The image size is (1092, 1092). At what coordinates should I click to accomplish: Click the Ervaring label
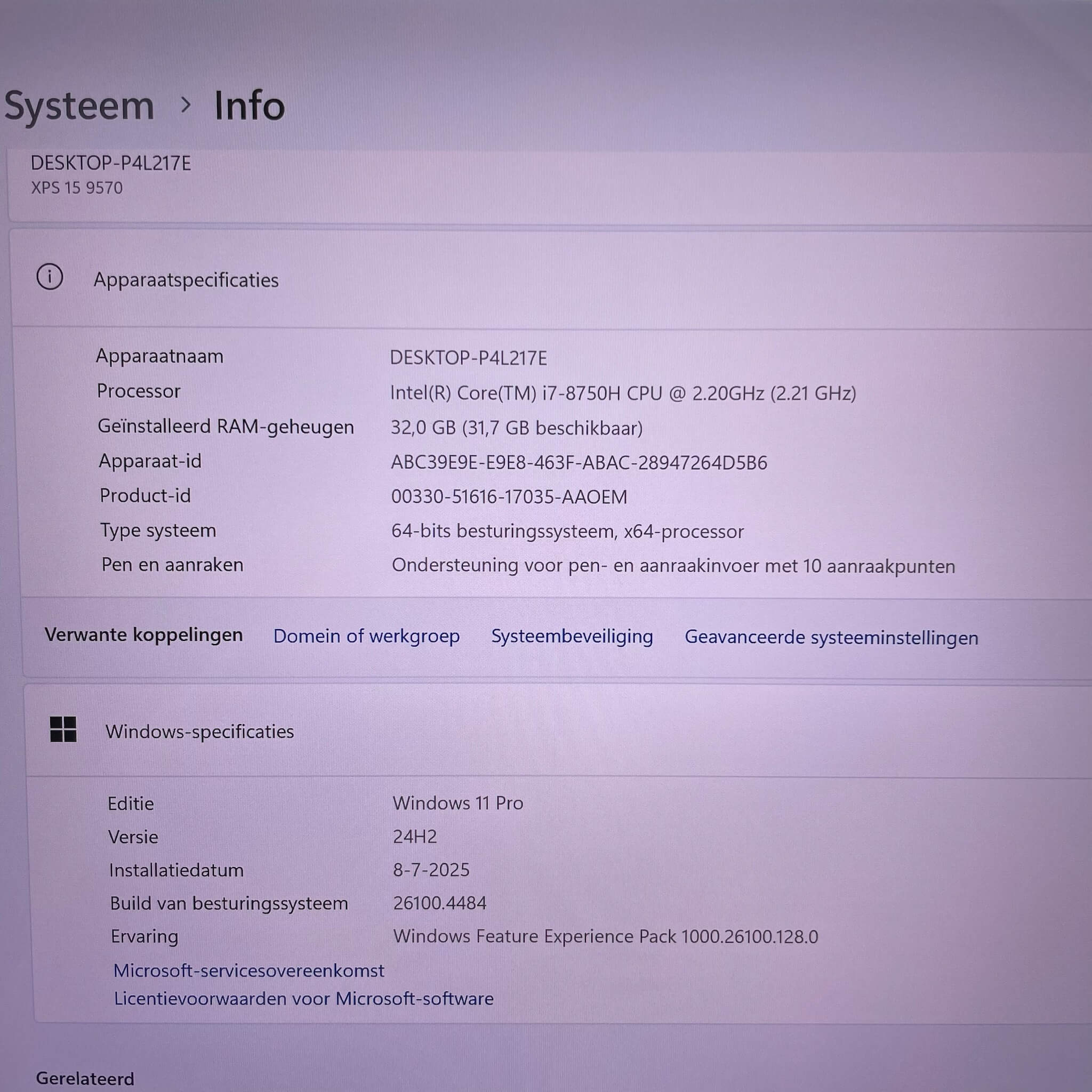(144, 937)
